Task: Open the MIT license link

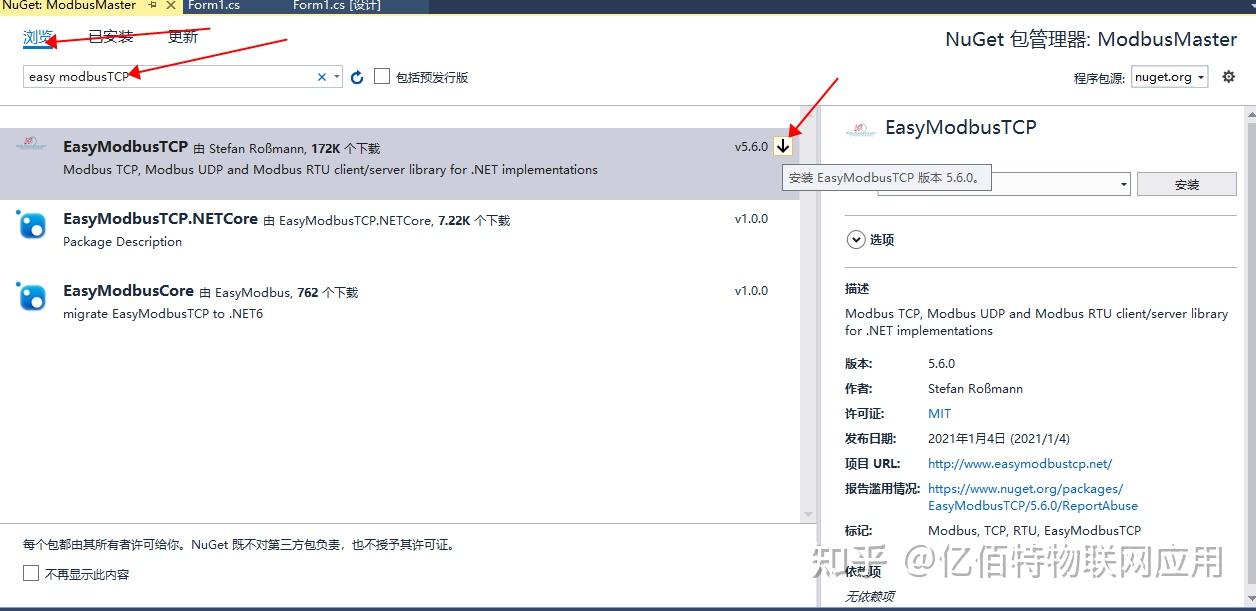Action: tap(938, 413)
